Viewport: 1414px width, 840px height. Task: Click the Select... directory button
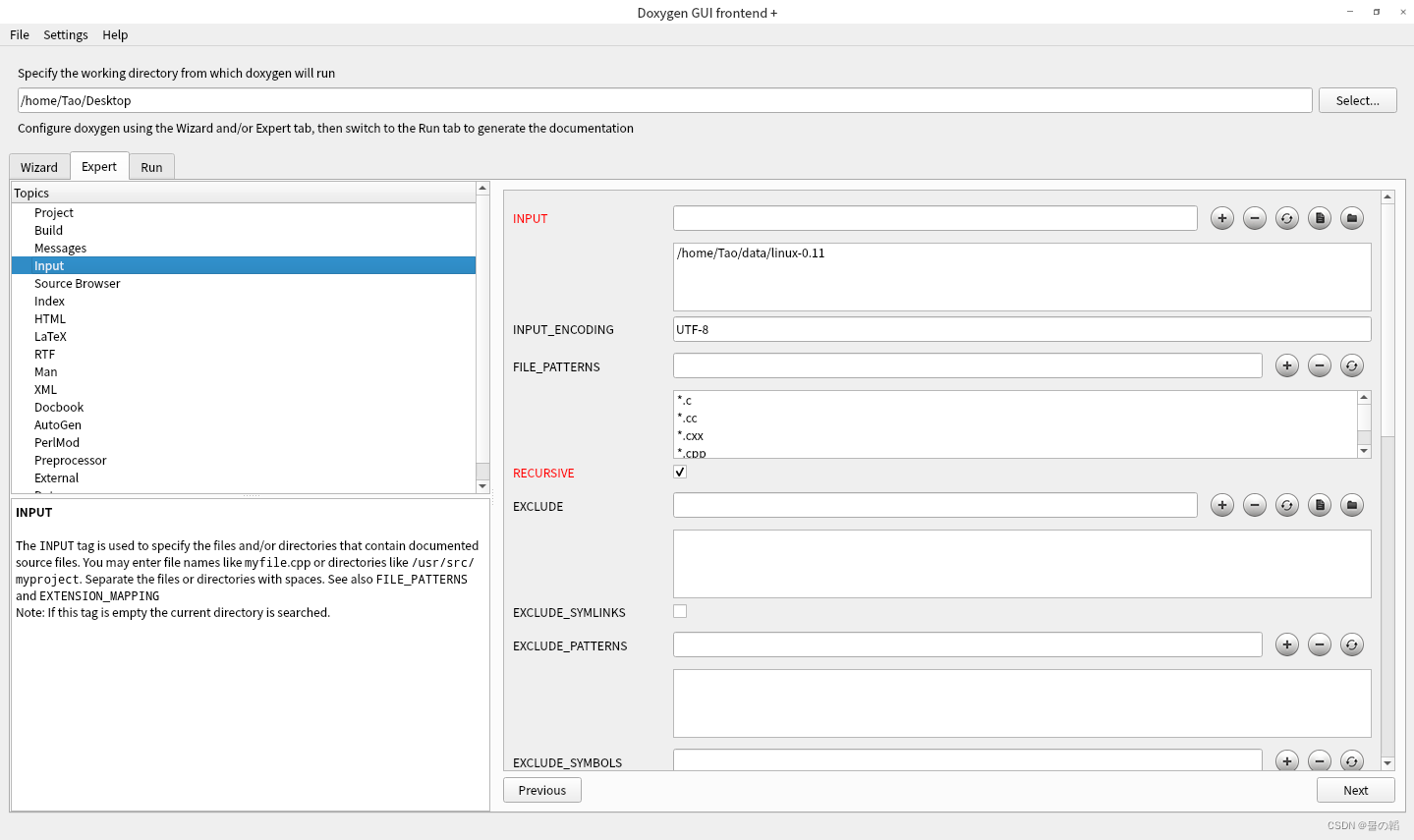click(1357, 100)
